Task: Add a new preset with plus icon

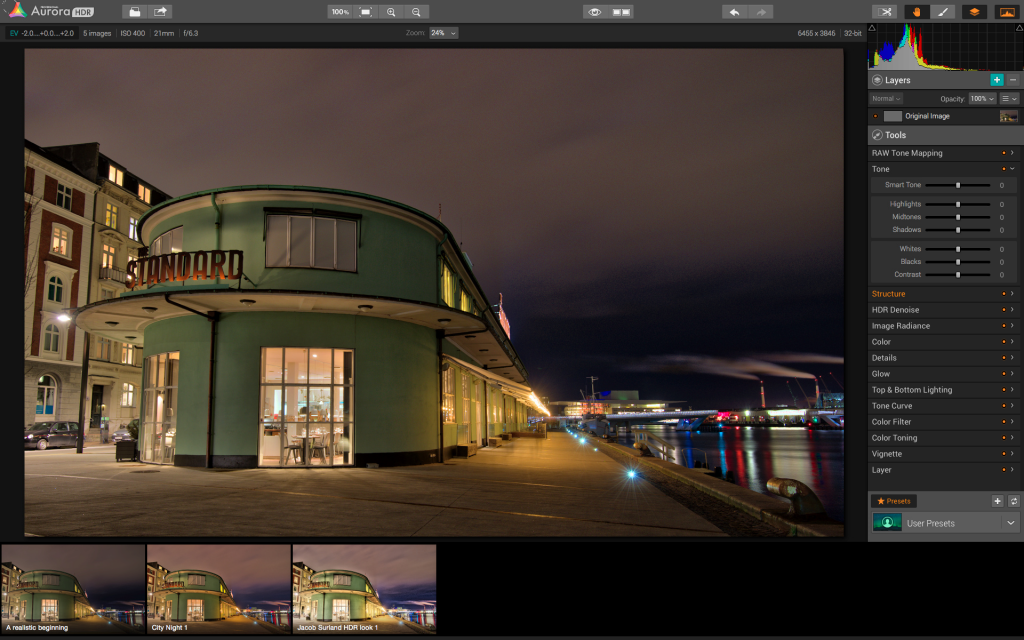Action: pos(997,501)
